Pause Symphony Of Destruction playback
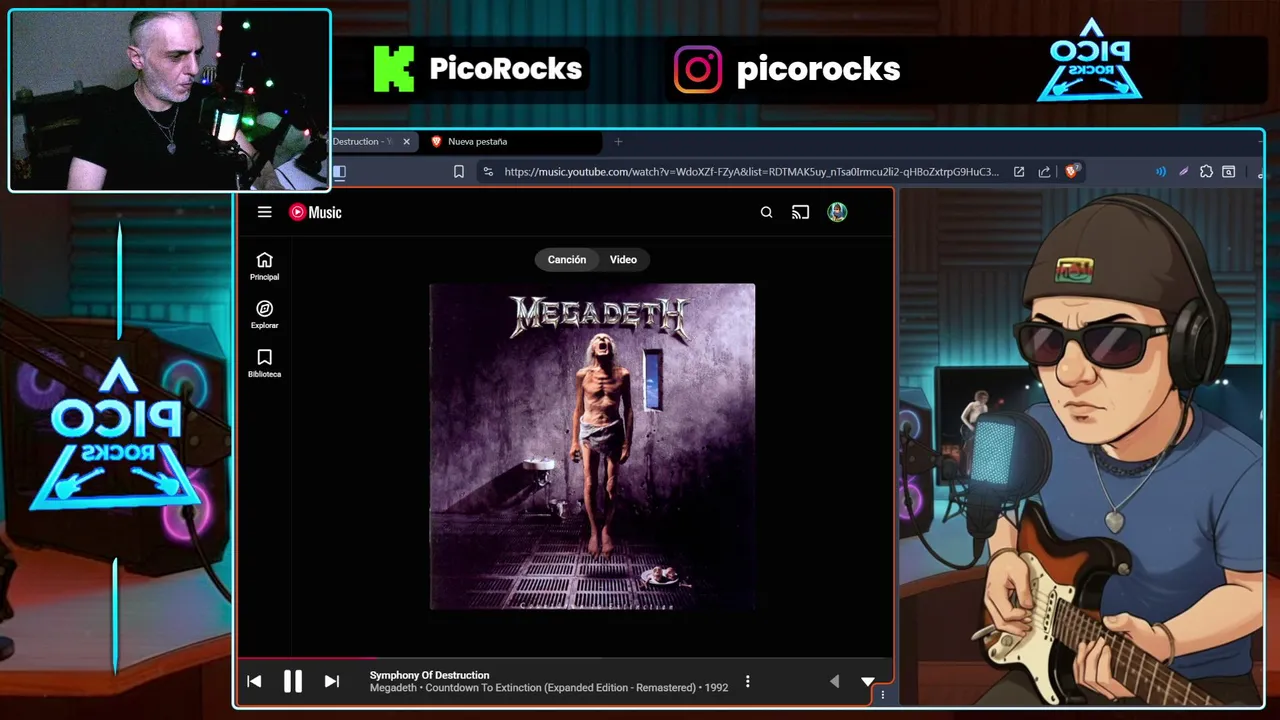The height and width of the screenshot is (720, 1280). pyautogui.click(x=292, y=681)
